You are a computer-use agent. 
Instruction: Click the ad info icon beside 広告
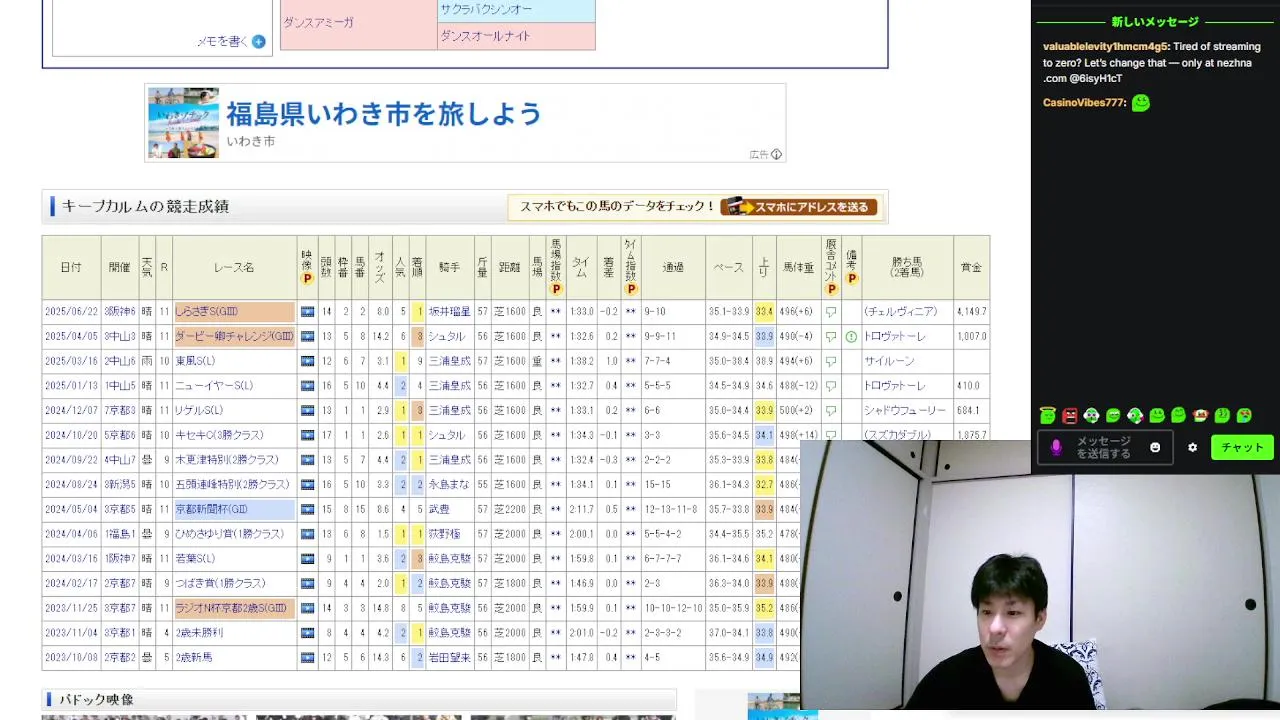[x=777, y=154]
